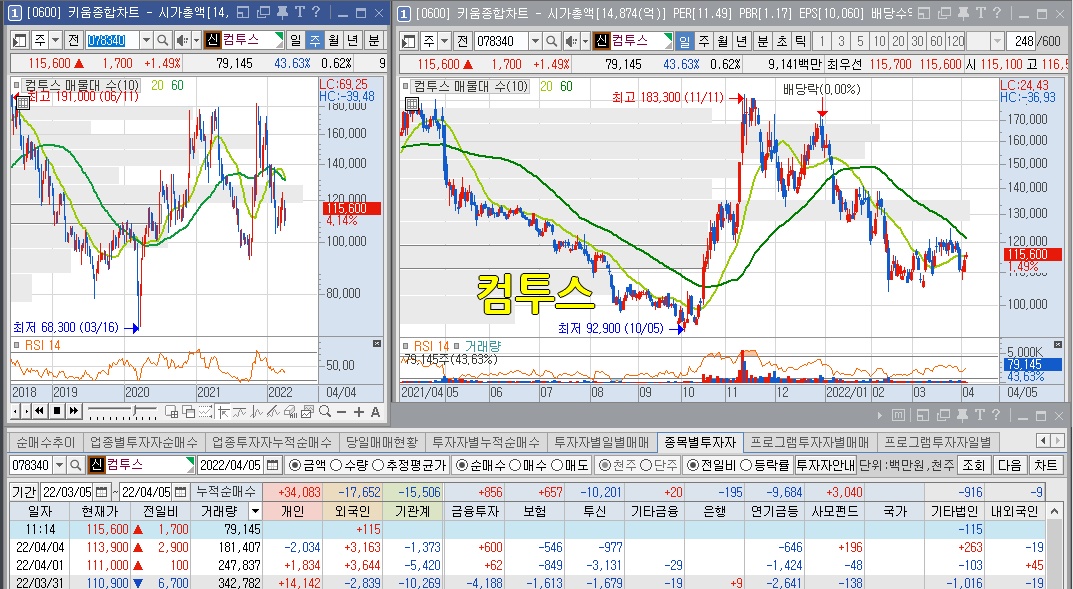The width and height of the screenshot is (1073, 589).
Task: Select 추정평균가 radio button
Action: (x=378, y=465)
